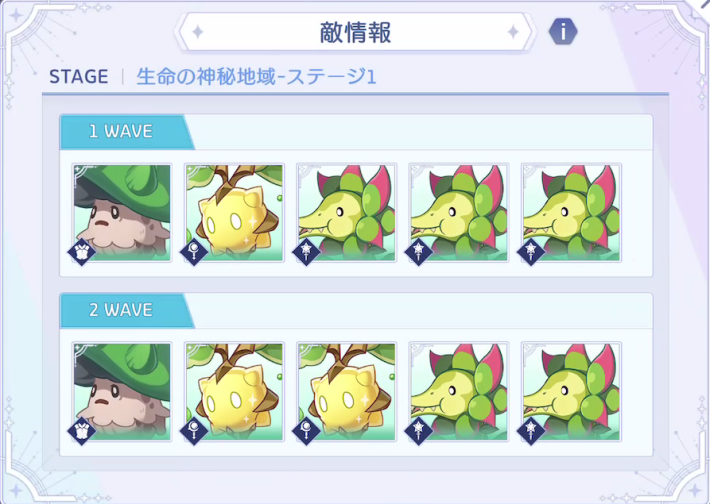Image resolution: width=710 pixels, height=504 pixels.
Task: Open the info icon beside 敵情報 title
Action: click(x=563, y=32)
